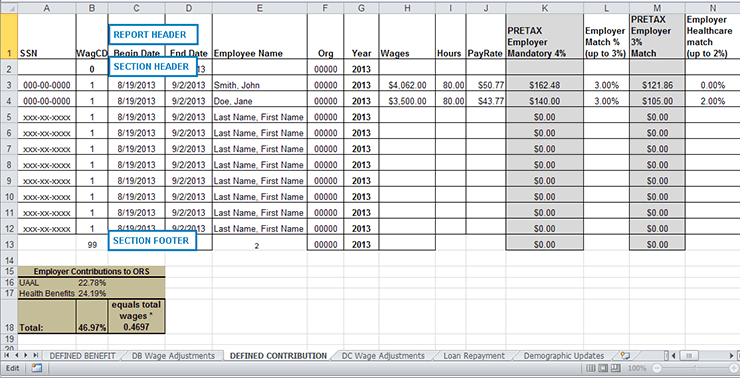This screenshot has width=740, height=378.
Task: Click the Employer Match % header cell
Action: coord(606,36)
